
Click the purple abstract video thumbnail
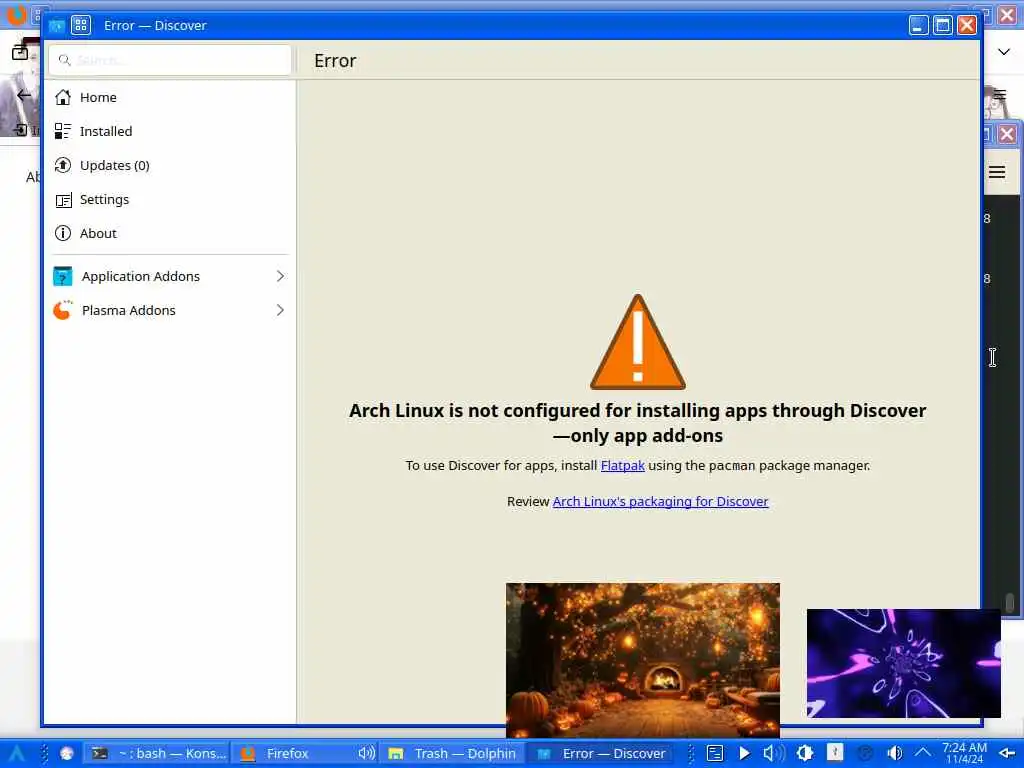pyautogui.click(x=904, y=664)
